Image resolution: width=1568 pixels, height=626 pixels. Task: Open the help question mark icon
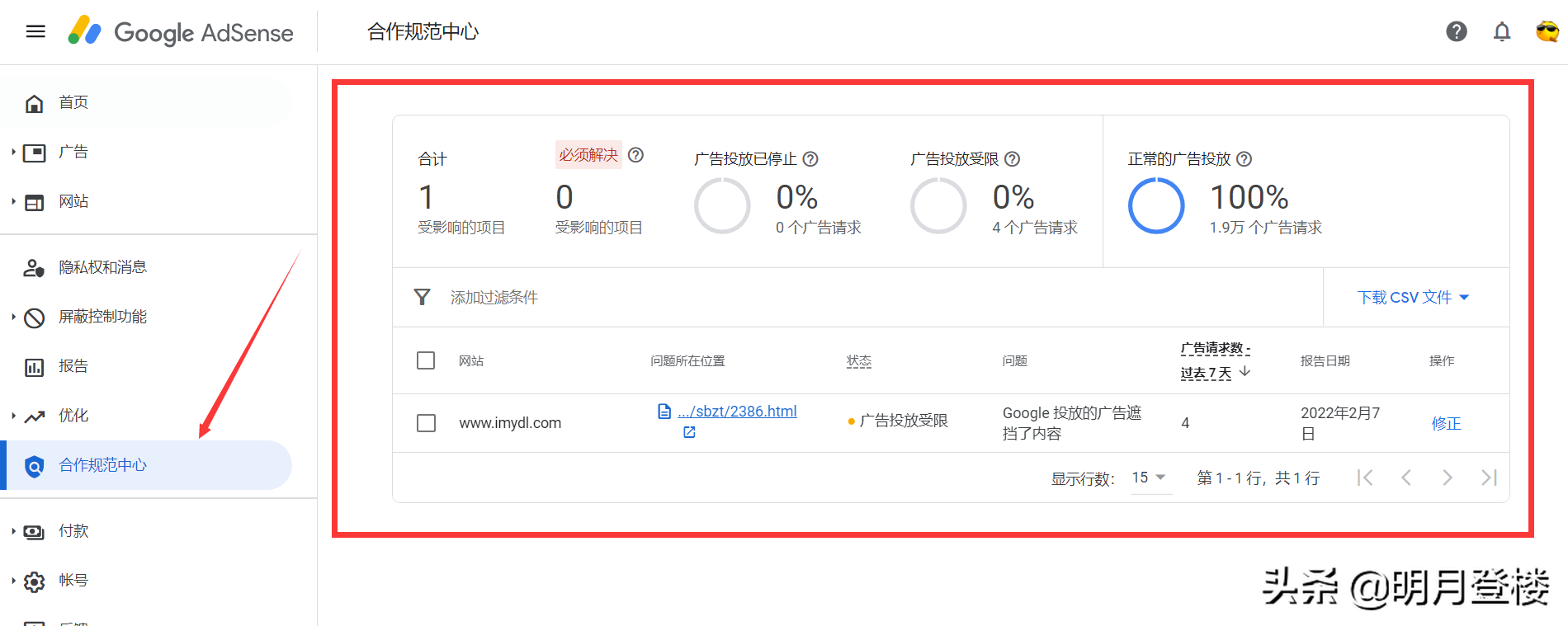tap(1457, 31)
